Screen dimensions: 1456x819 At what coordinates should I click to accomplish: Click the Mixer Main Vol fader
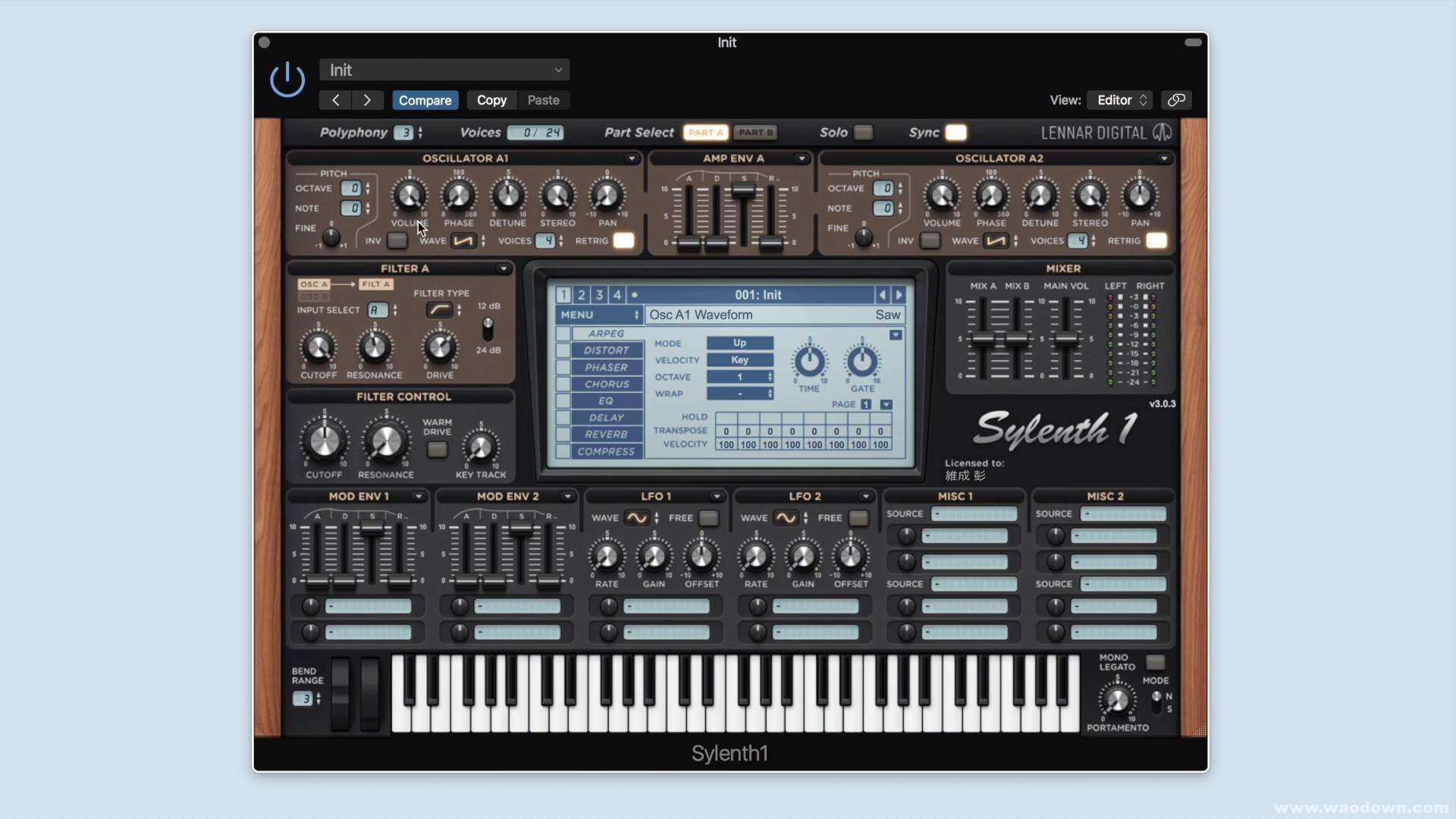pyautogui.click(x=1066, y=340)
